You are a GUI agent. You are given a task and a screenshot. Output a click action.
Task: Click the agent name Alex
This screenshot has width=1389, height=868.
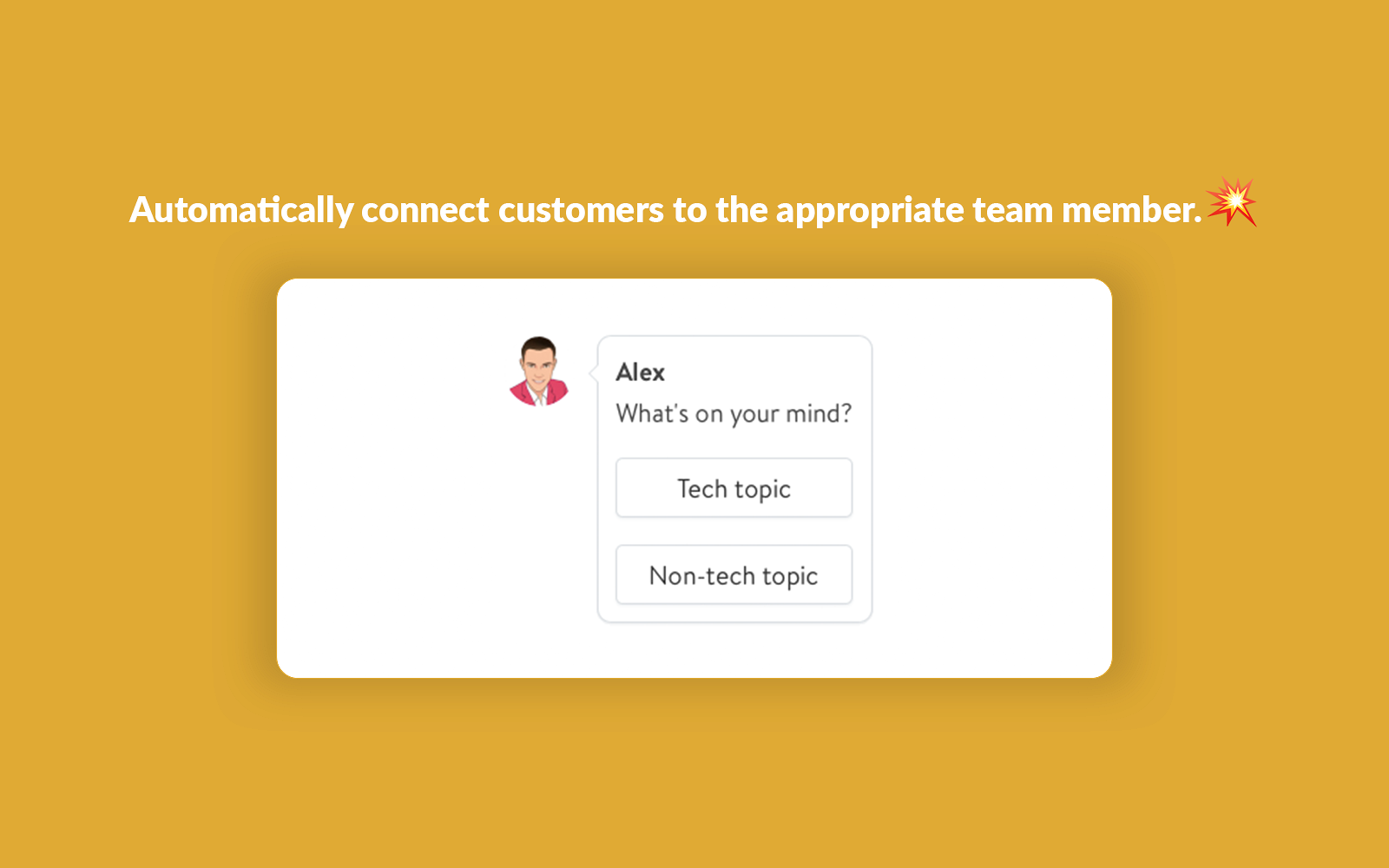point(640,372)
